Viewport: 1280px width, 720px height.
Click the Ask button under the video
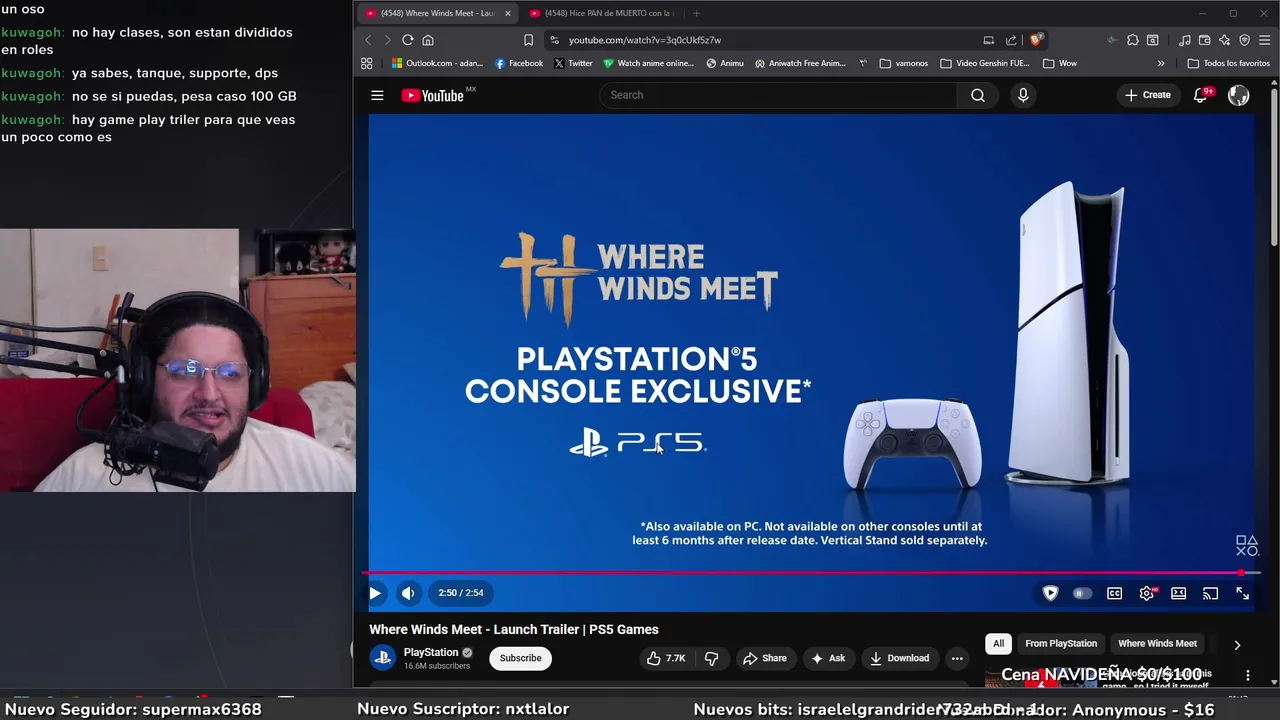tap(828, 658)
